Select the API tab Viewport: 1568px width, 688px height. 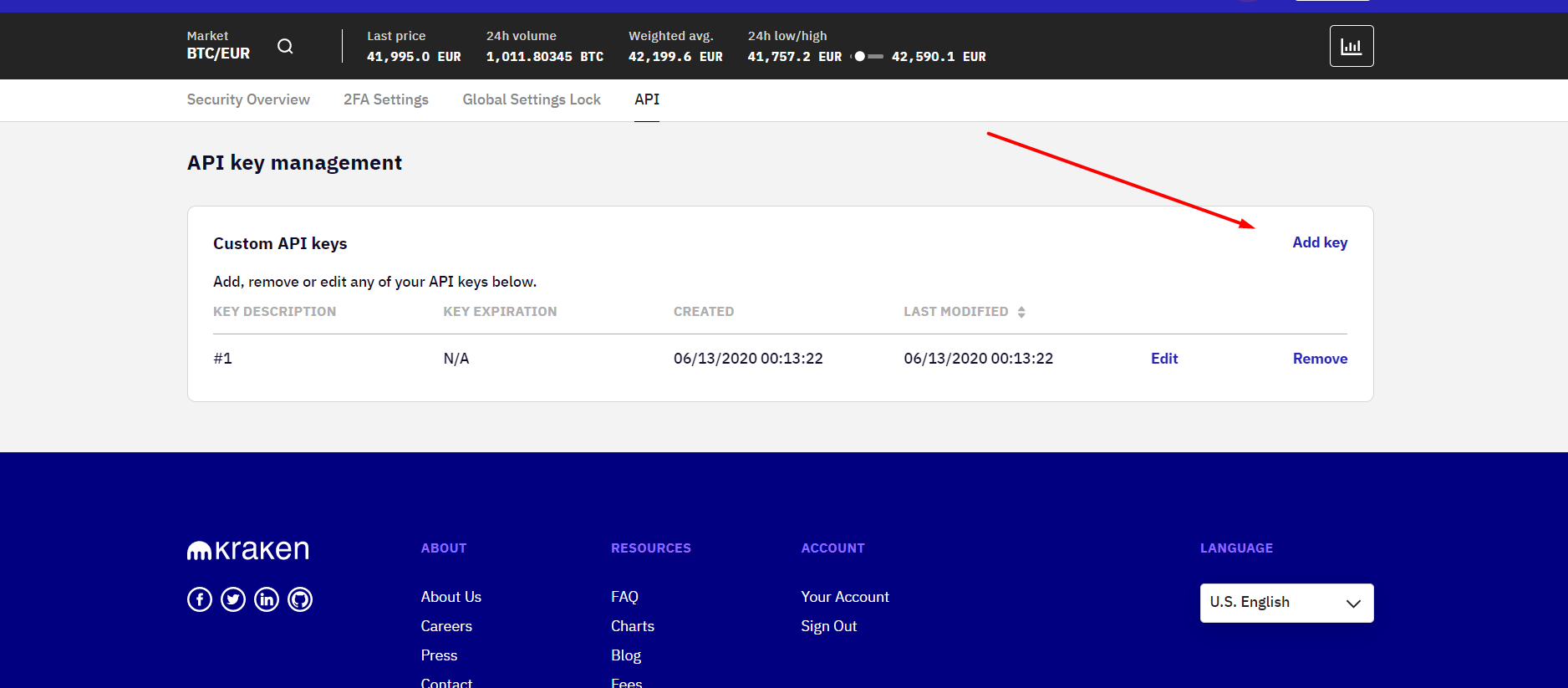pyautogui.click(x=647, y=99)
